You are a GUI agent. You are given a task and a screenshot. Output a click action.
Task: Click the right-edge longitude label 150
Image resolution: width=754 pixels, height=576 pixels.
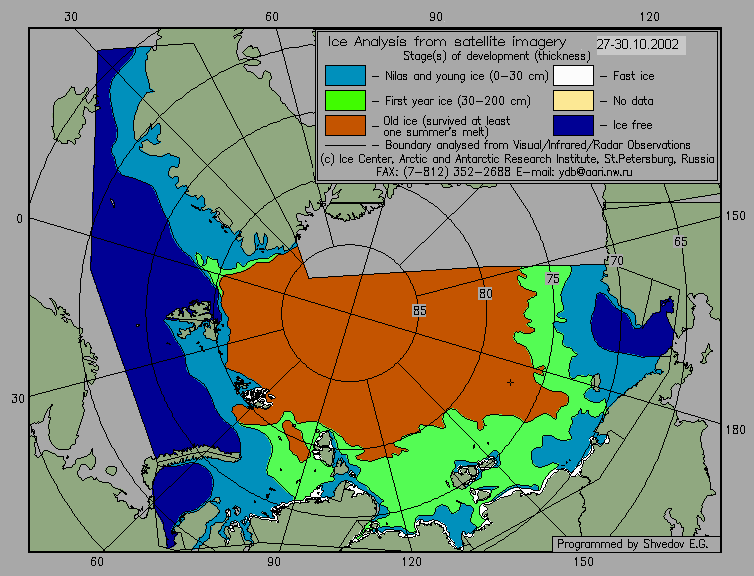(x=735, y=216)
